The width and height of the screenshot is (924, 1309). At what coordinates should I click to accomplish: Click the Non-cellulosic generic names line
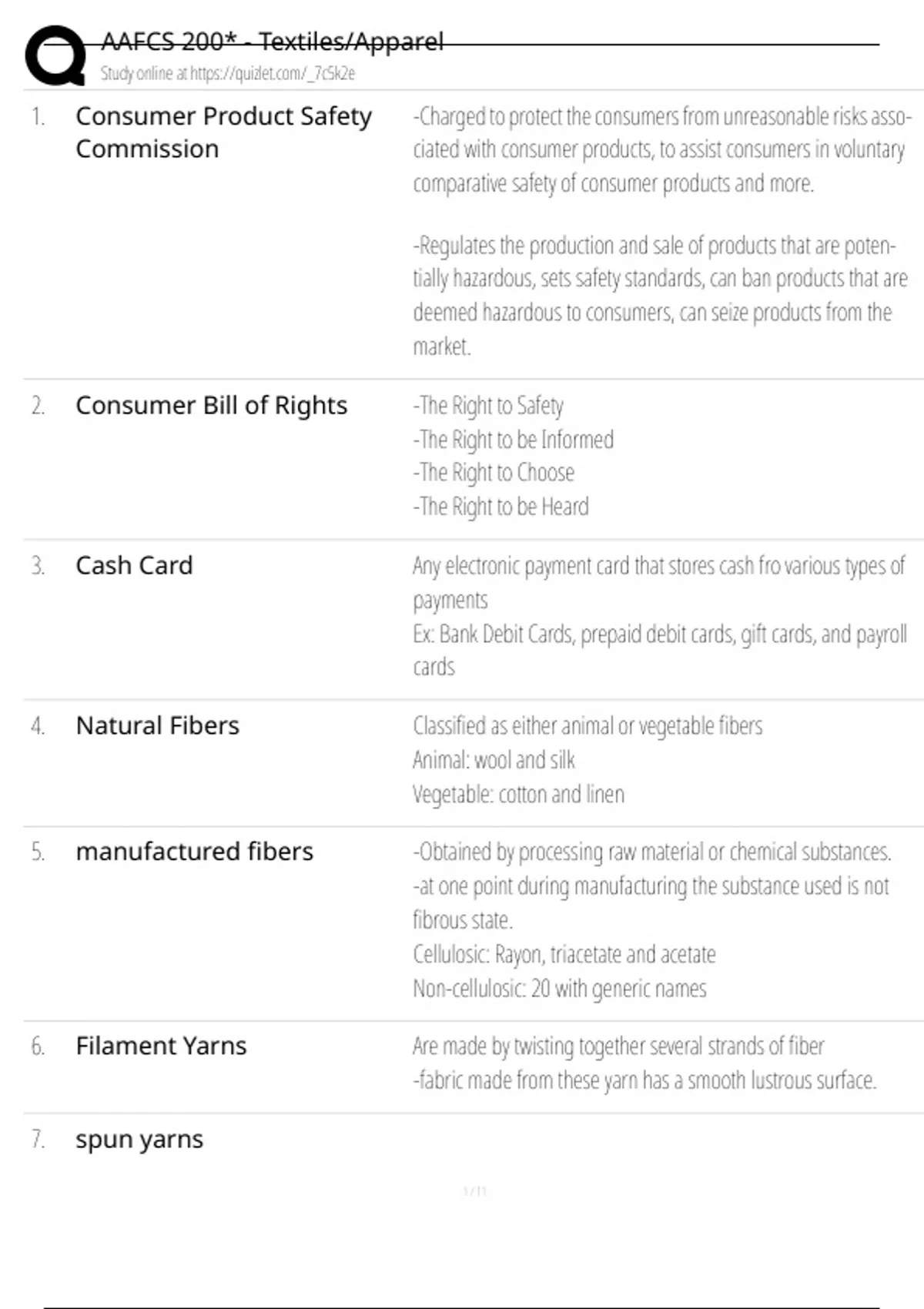pos(559,989)
